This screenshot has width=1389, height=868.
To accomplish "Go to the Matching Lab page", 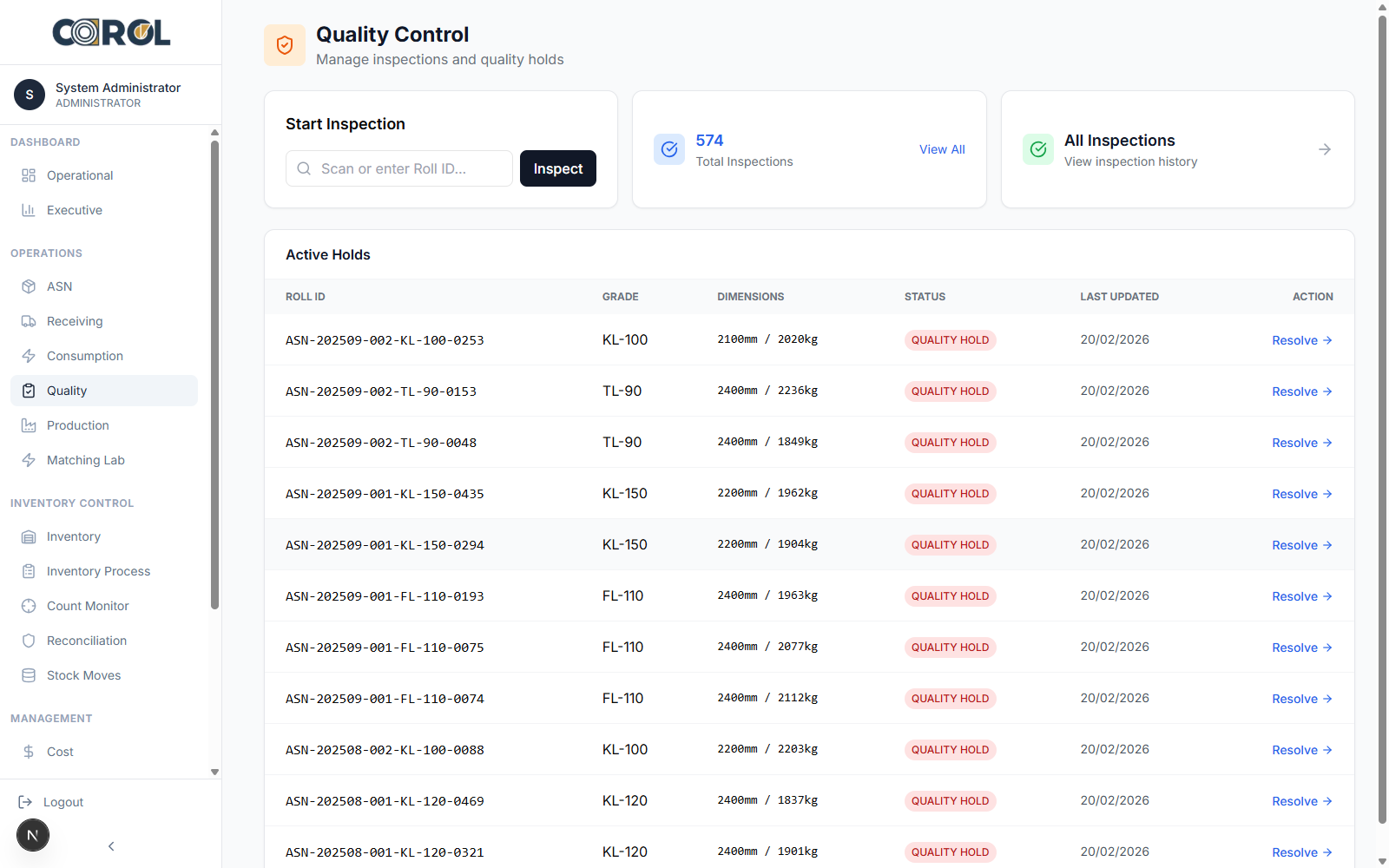I will point(85,460).
